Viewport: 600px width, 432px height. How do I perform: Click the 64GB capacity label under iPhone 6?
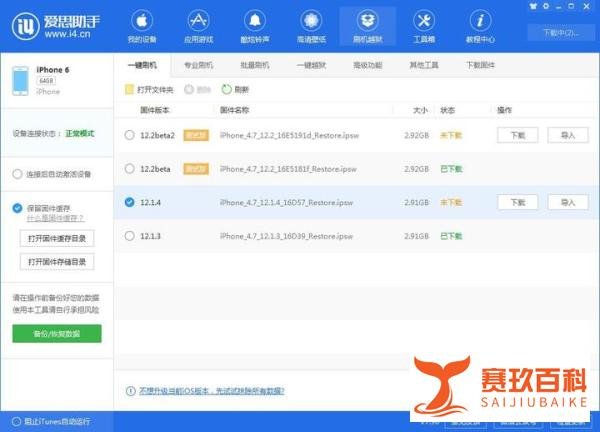click(x=46, y=81)
